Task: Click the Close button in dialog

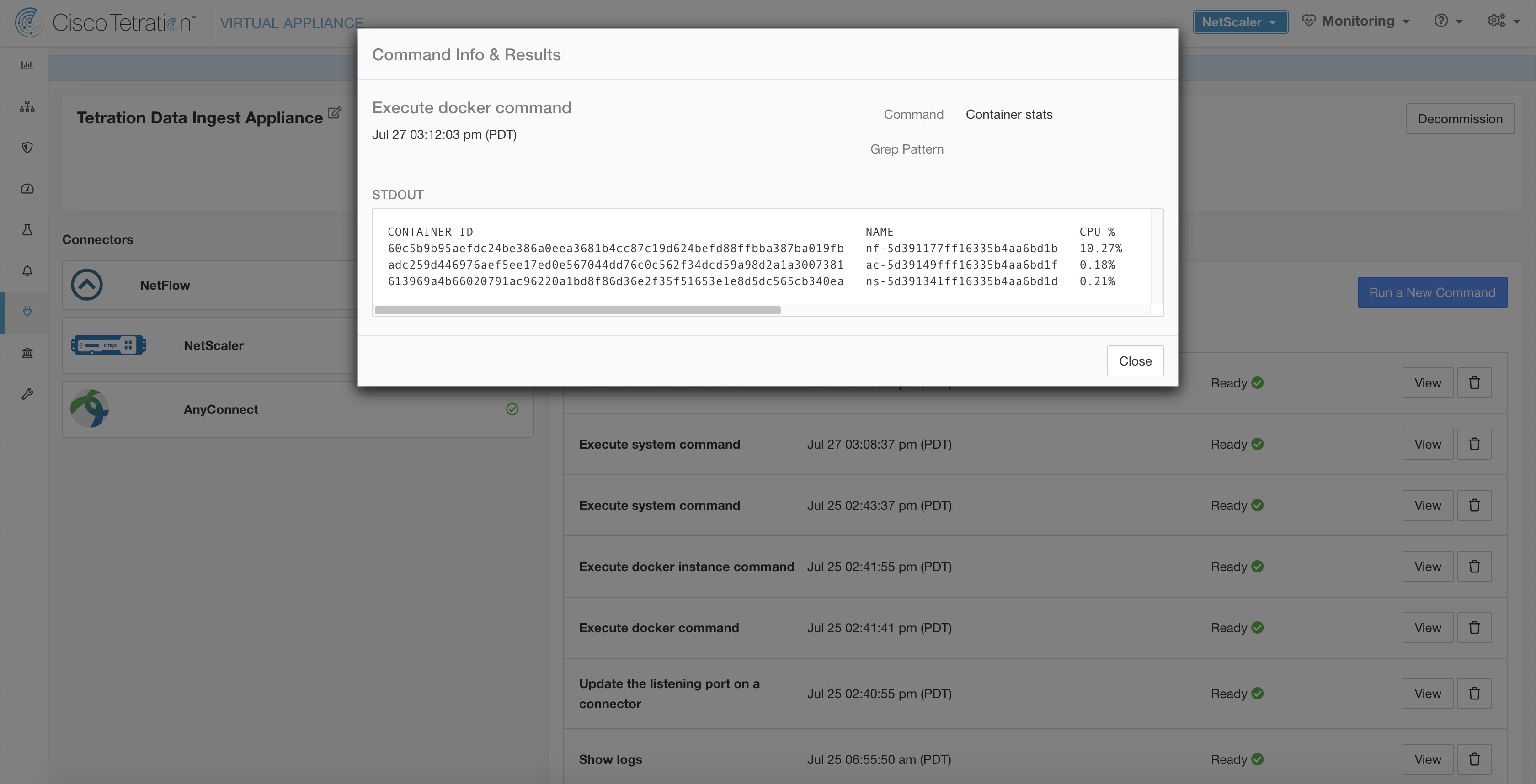Action: click(1135, 360)
